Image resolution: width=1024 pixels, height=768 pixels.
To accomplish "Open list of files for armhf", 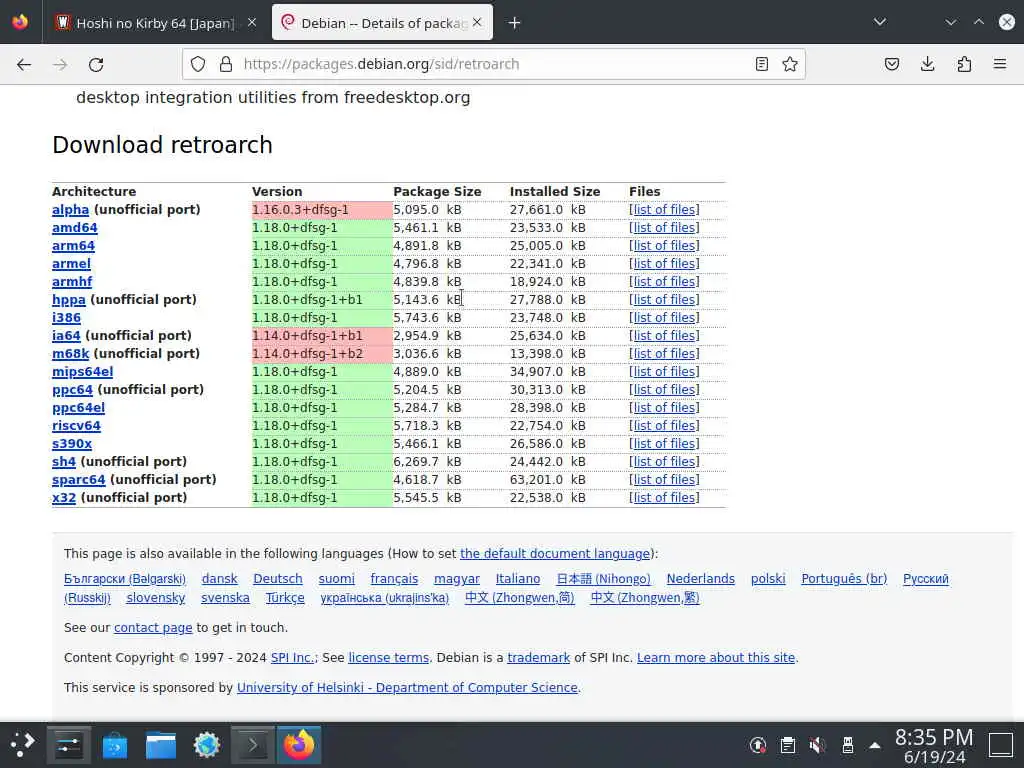I will [x=664, y=281].
